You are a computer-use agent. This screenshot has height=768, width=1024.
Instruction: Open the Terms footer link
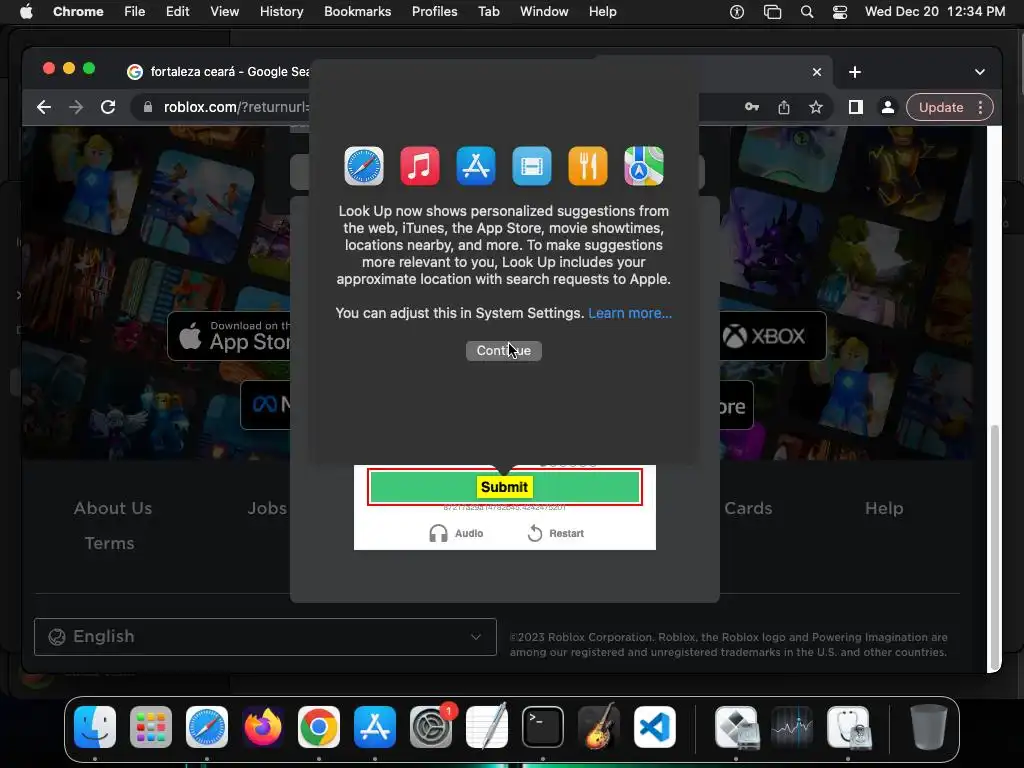(x=109, y=543)
